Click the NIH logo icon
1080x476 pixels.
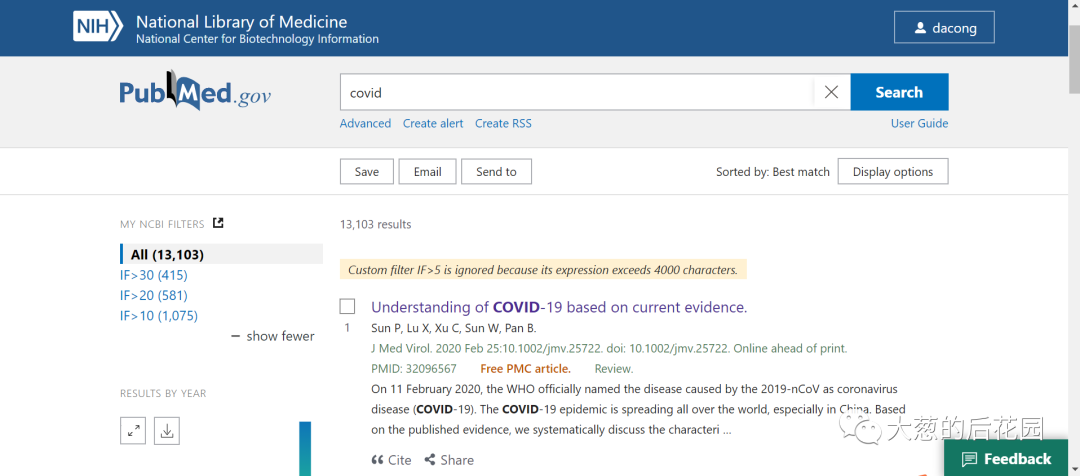pos(97,27)
